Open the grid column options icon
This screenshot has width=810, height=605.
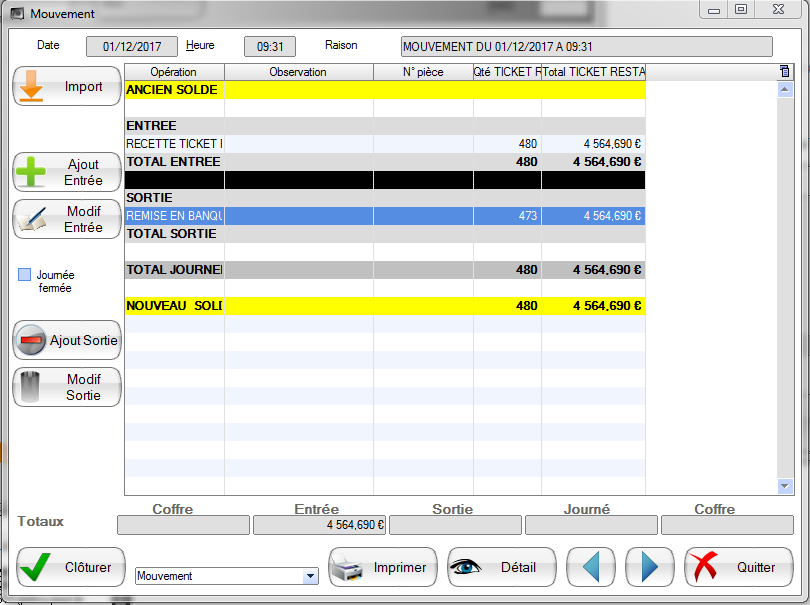pyautogui.click(x=784, y=71)
